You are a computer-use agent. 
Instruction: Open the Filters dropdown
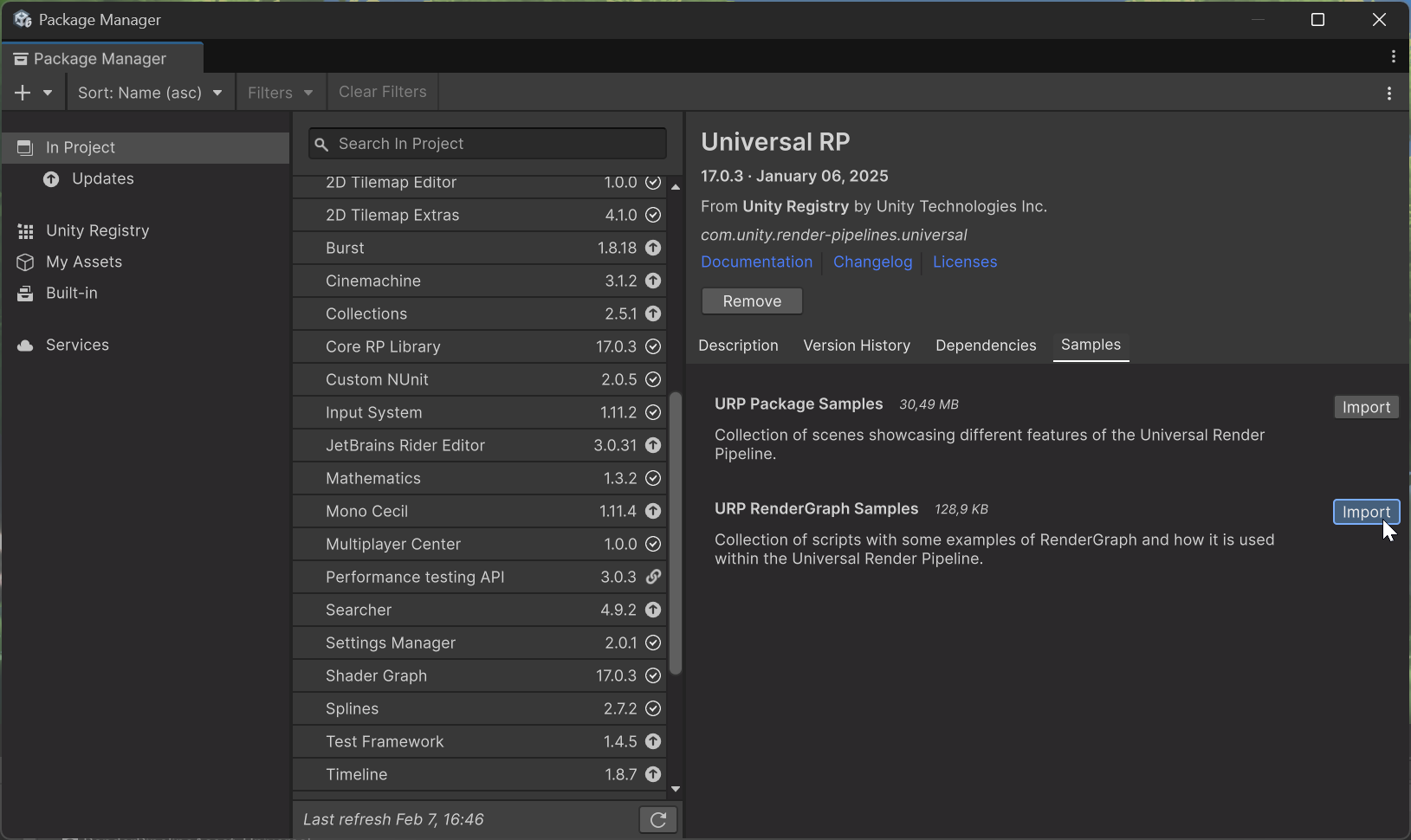[x=280, y=92]
